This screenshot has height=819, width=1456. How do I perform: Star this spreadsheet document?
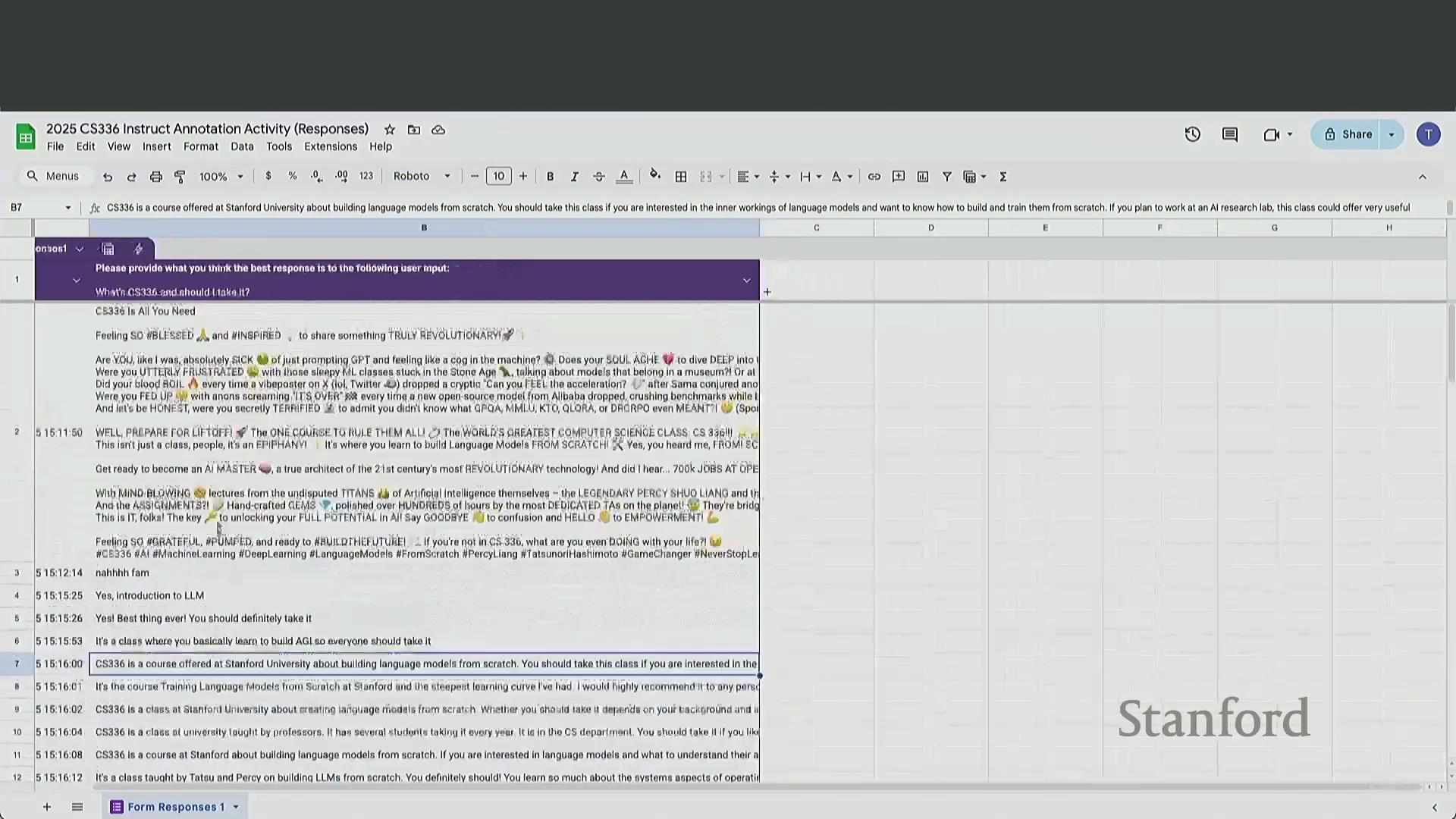(389, 130)
